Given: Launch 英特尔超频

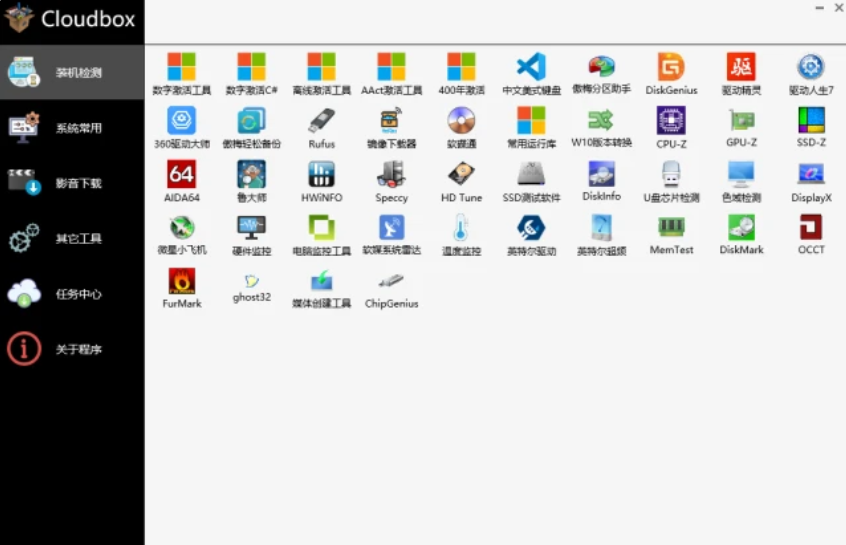Looking at the screenshot, I should click(x=602, y=235).
